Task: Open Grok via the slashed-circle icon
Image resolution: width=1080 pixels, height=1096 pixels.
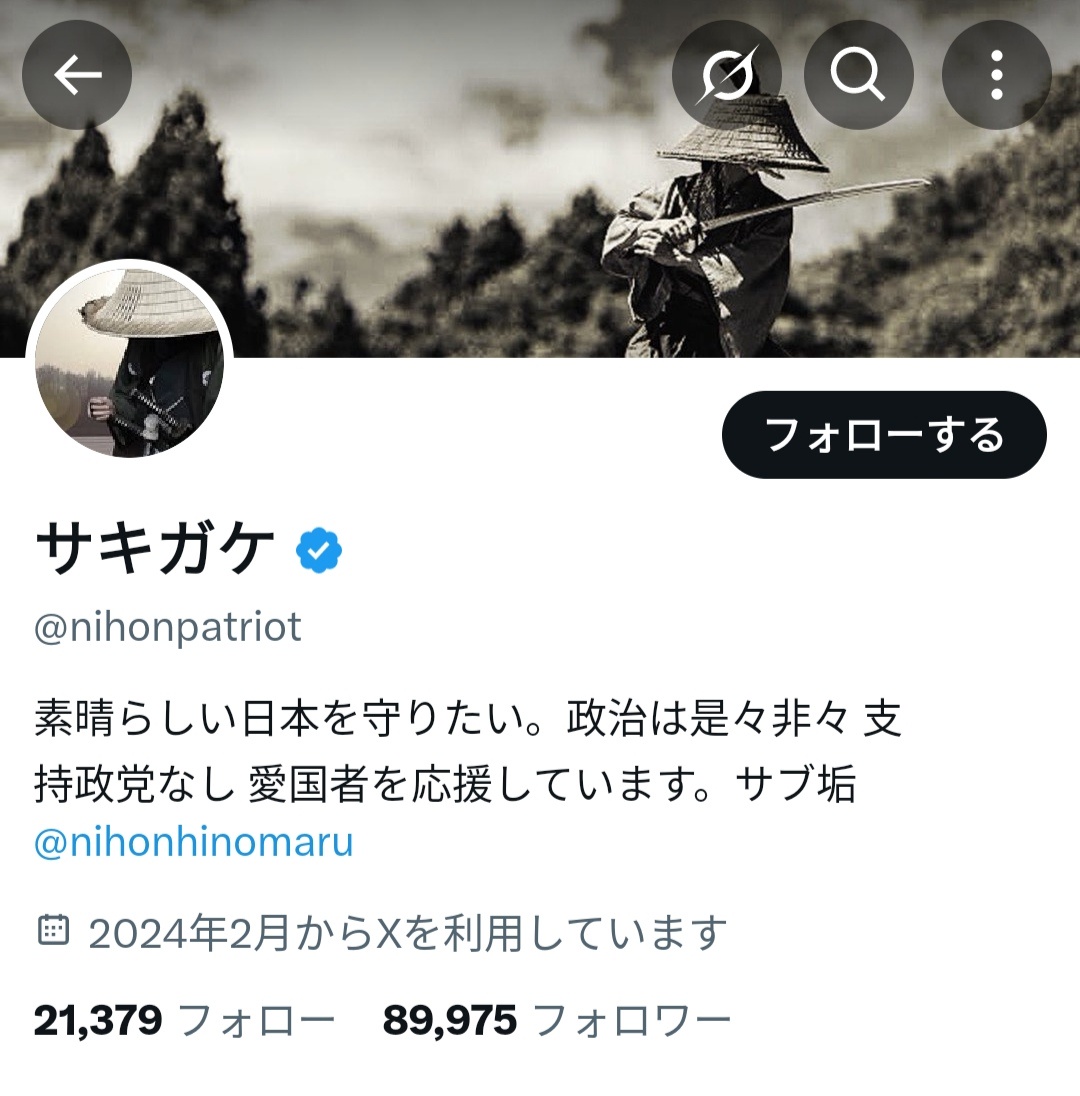Action: [x=727, y=75]
